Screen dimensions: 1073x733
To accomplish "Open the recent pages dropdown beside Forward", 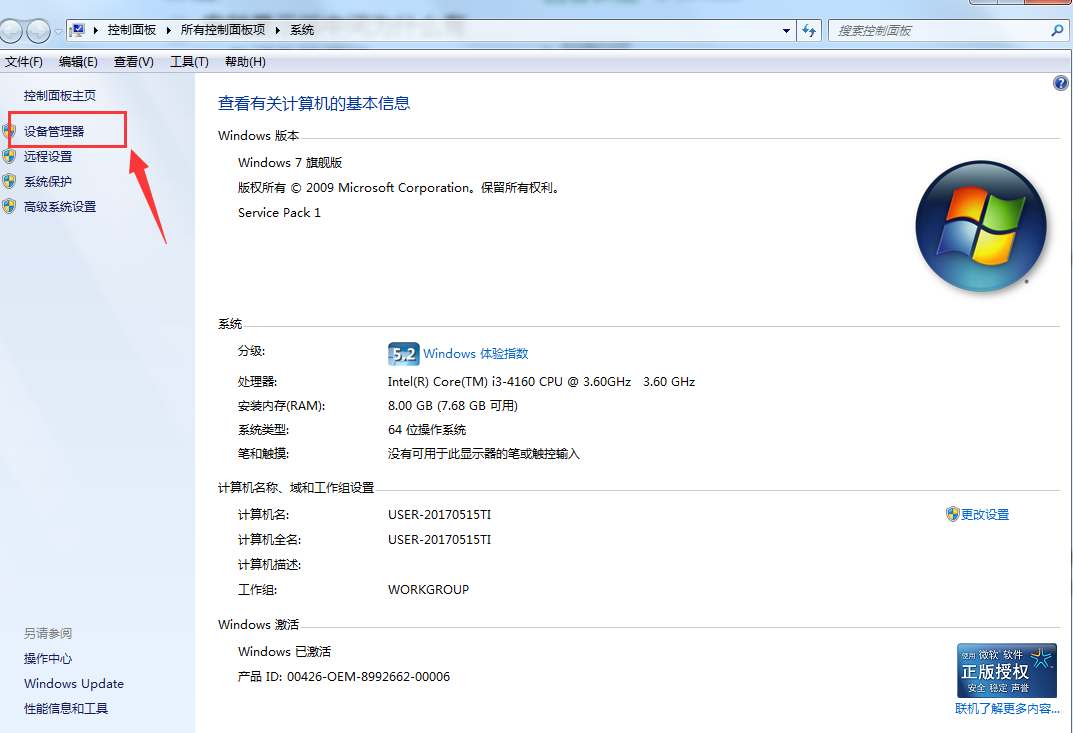I will coord(58,31).
